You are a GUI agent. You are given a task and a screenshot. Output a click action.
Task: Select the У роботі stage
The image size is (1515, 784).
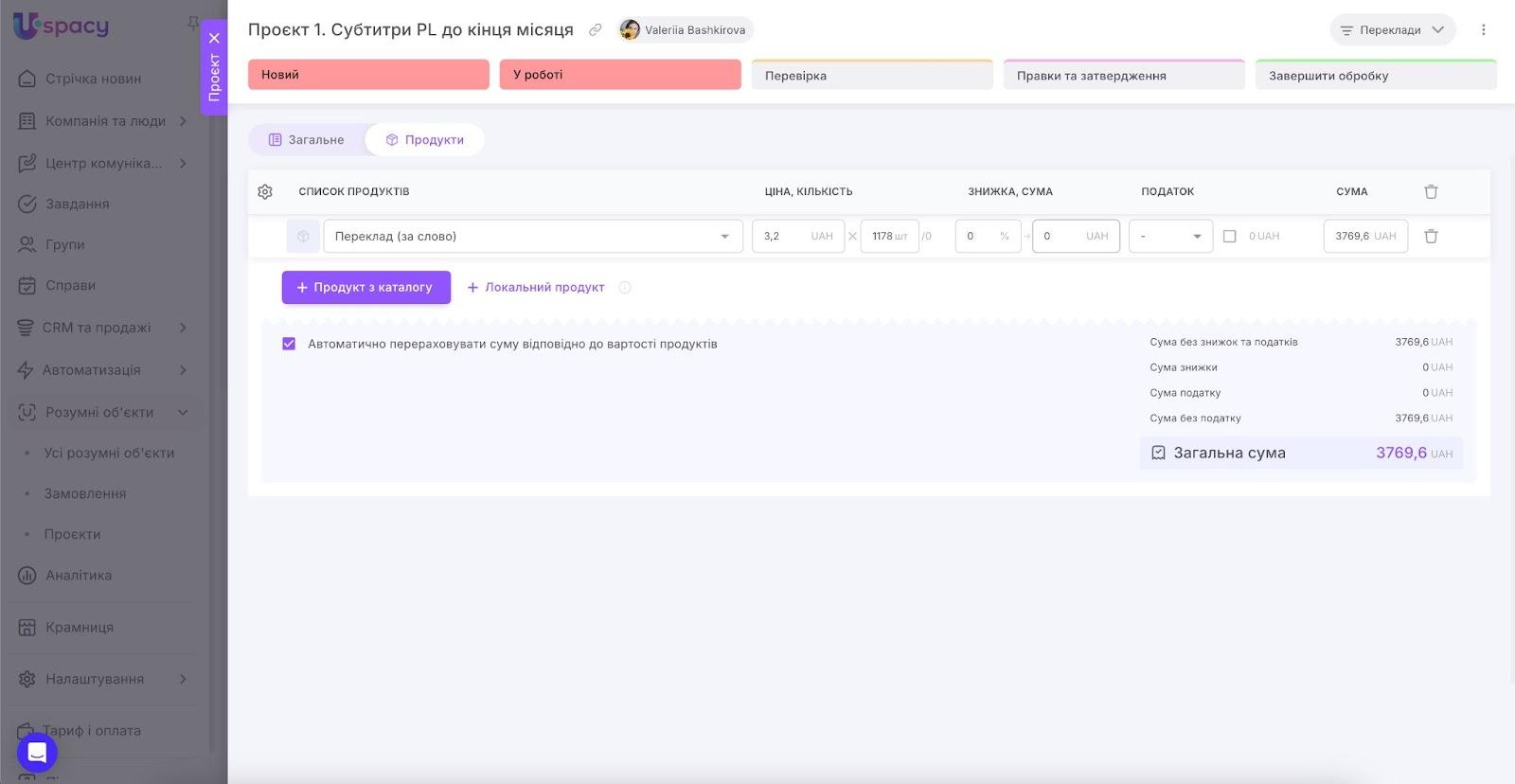(x=620, y=75)
